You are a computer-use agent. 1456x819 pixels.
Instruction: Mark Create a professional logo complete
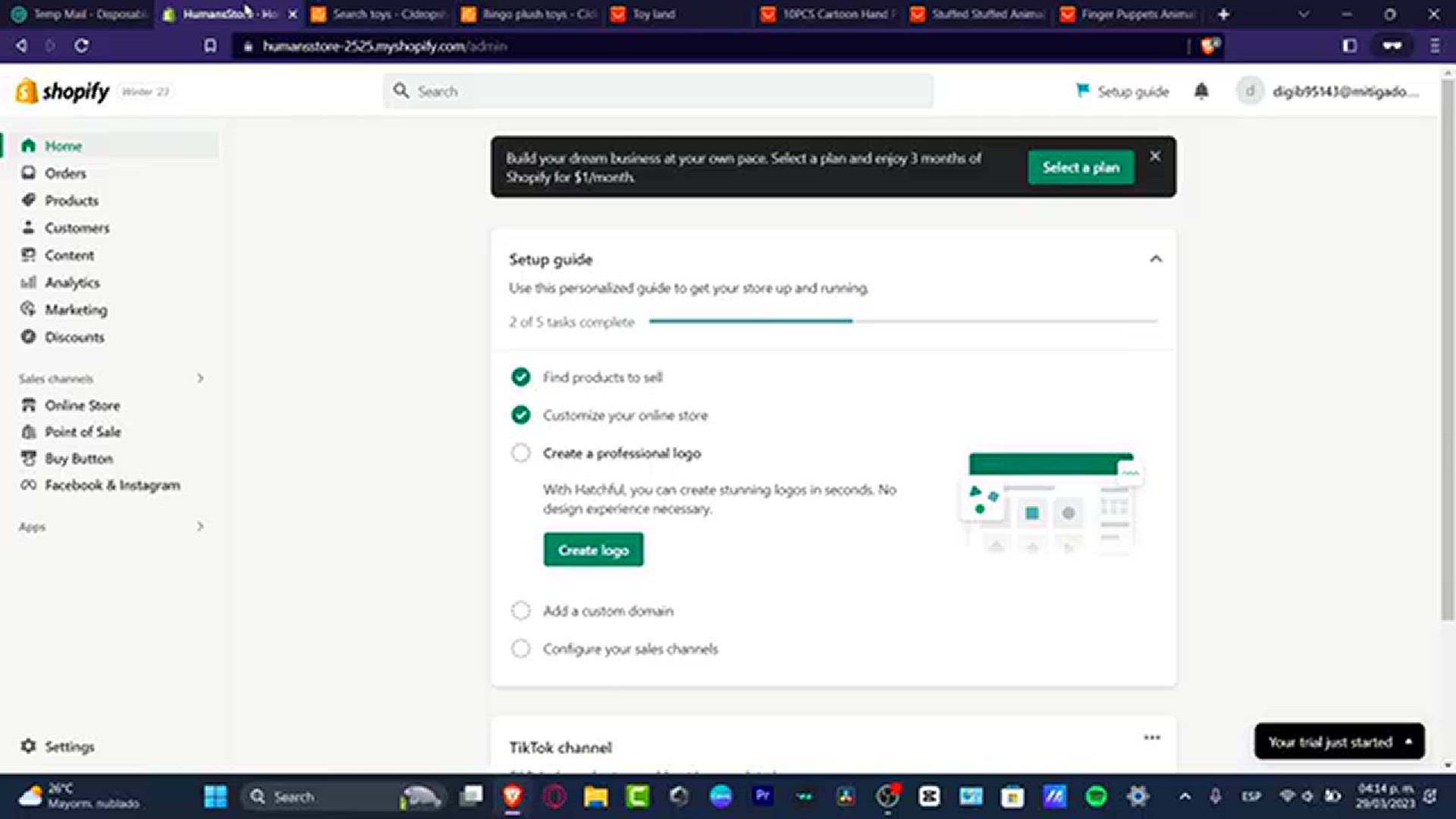pyautogui.click(x=520, y=453)
